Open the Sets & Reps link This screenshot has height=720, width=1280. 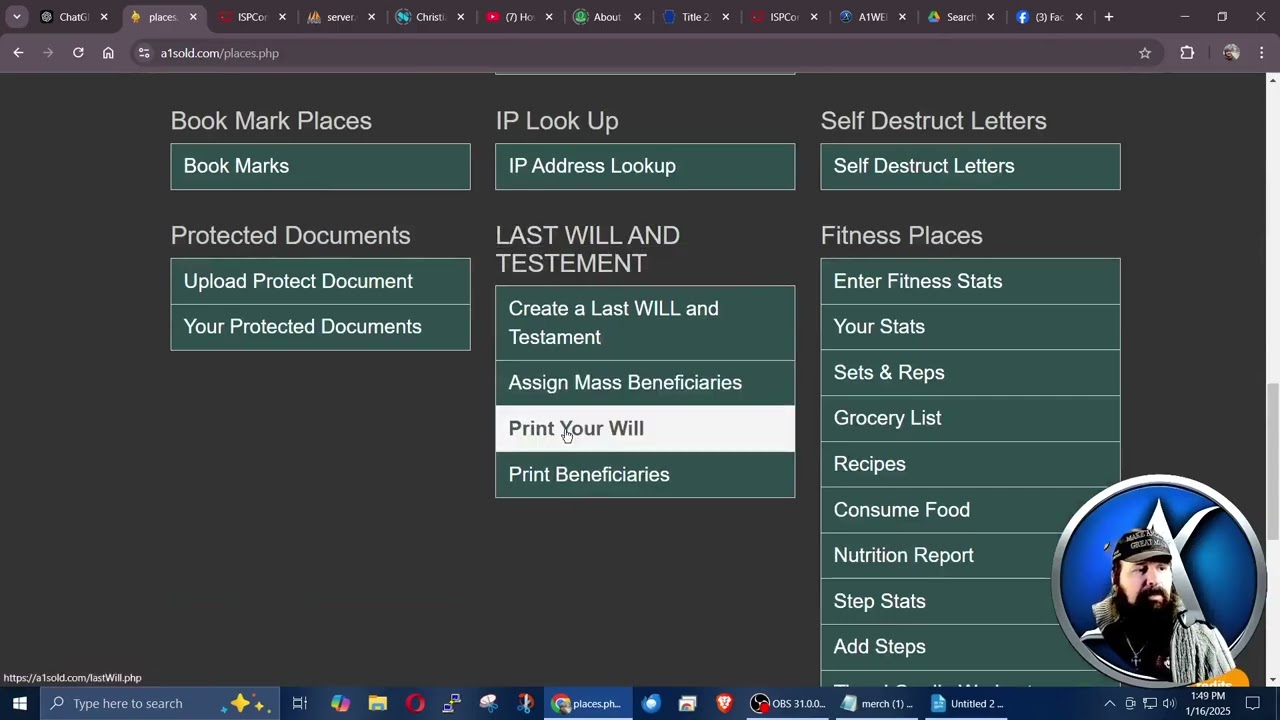coord(970,372)
